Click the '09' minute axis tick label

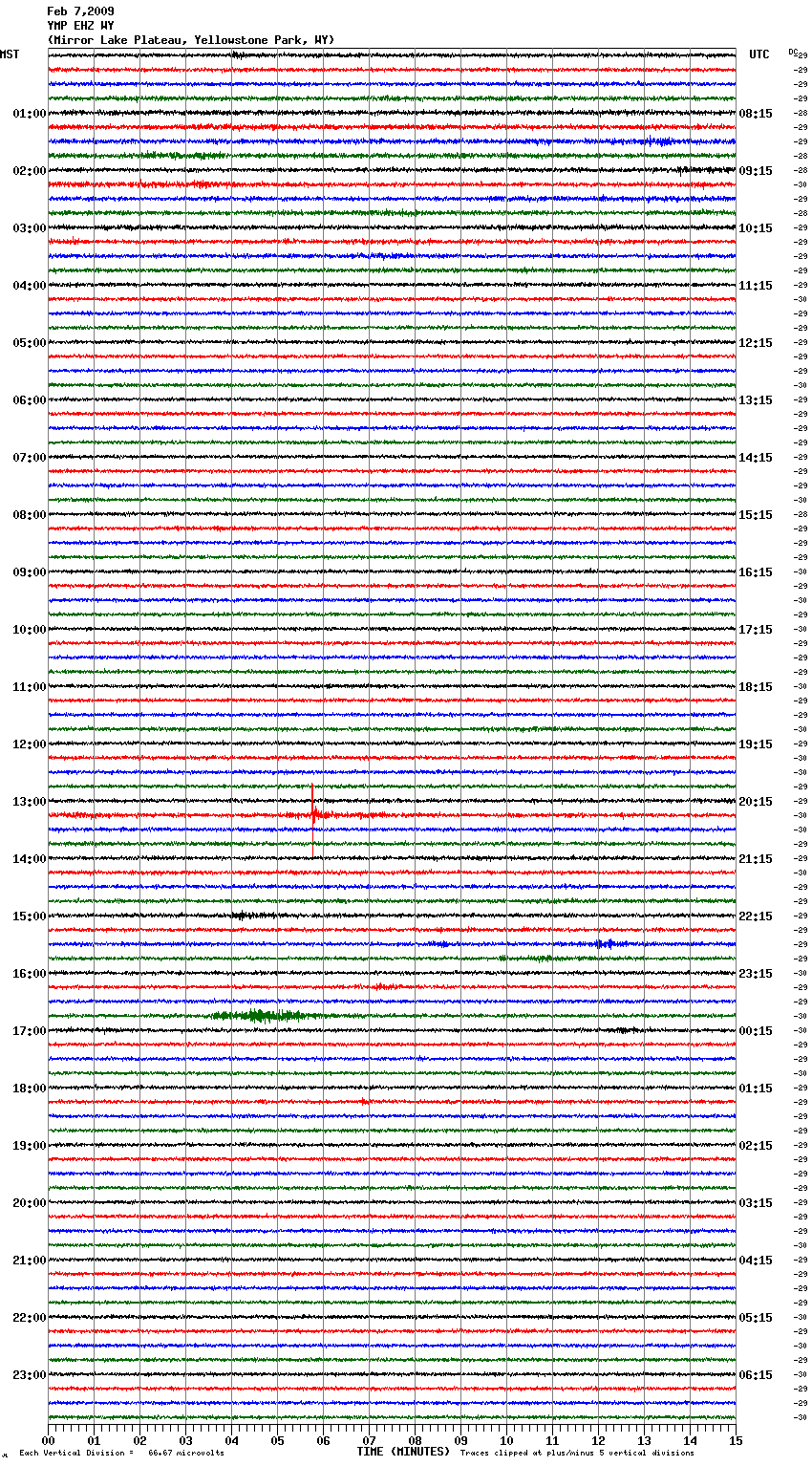(x=460, y=1440)
